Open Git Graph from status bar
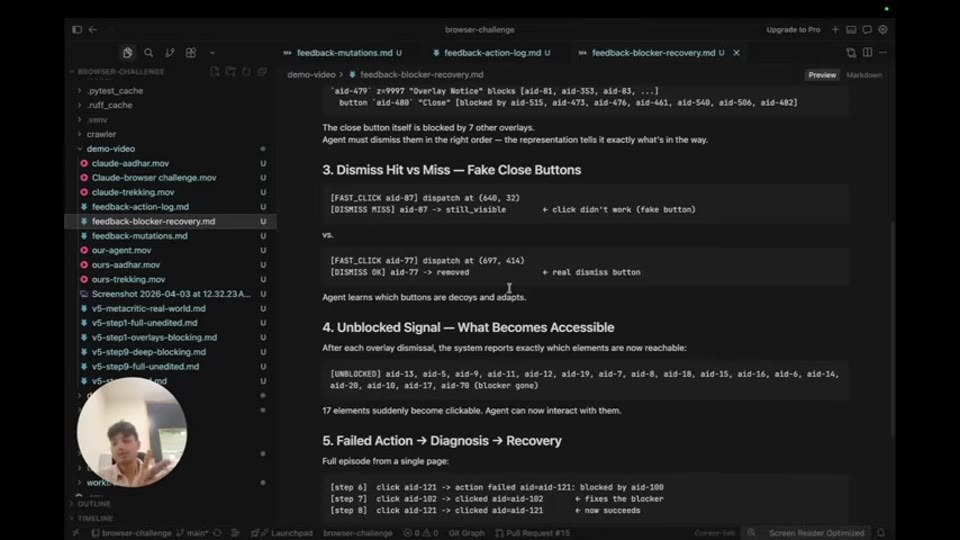Screen dimensions: 960x540 [466, 533]
